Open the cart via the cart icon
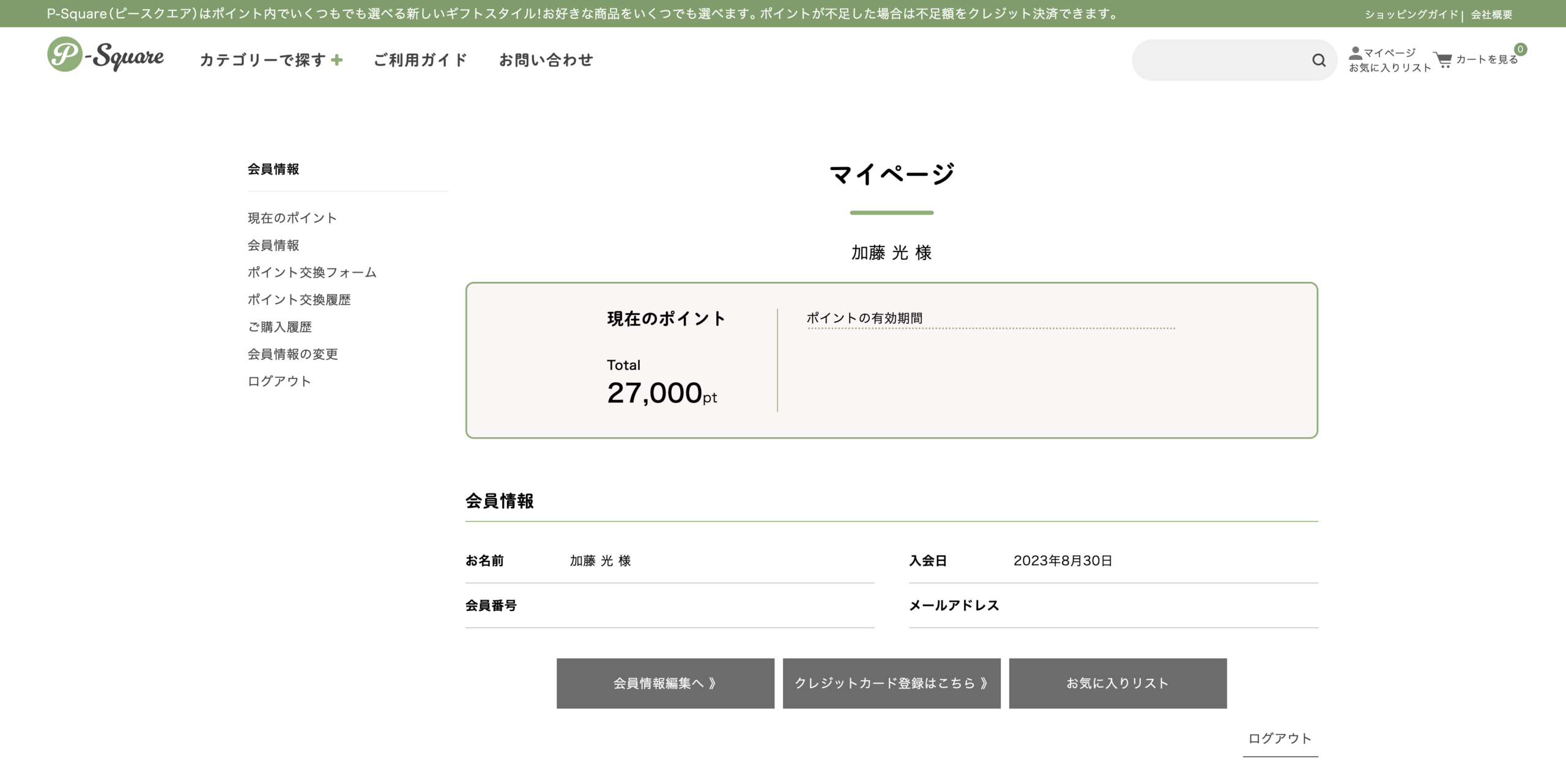Viewport: 1566px width, 784px height. tap(1444, 60)
